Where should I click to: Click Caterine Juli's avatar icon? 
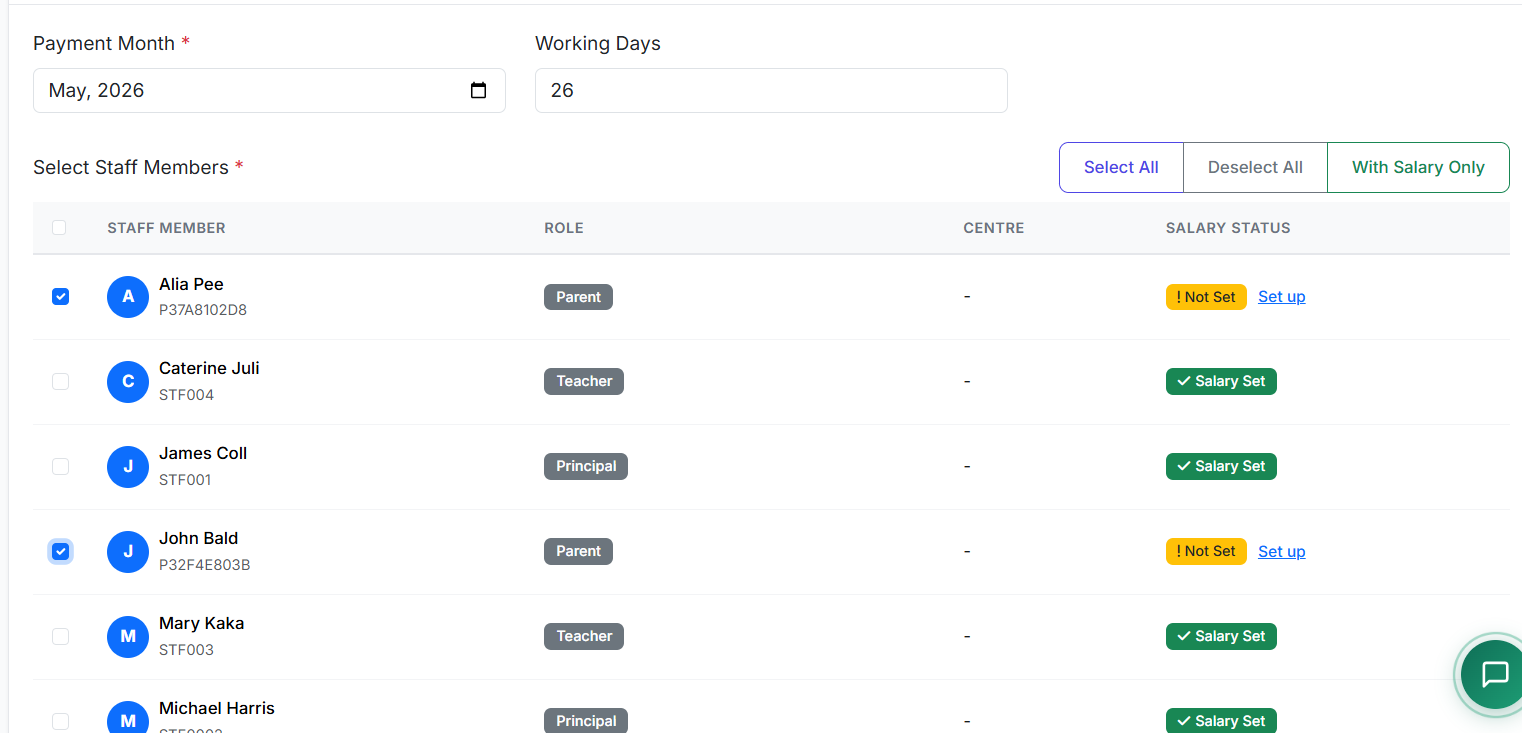[x=128, y=382]
